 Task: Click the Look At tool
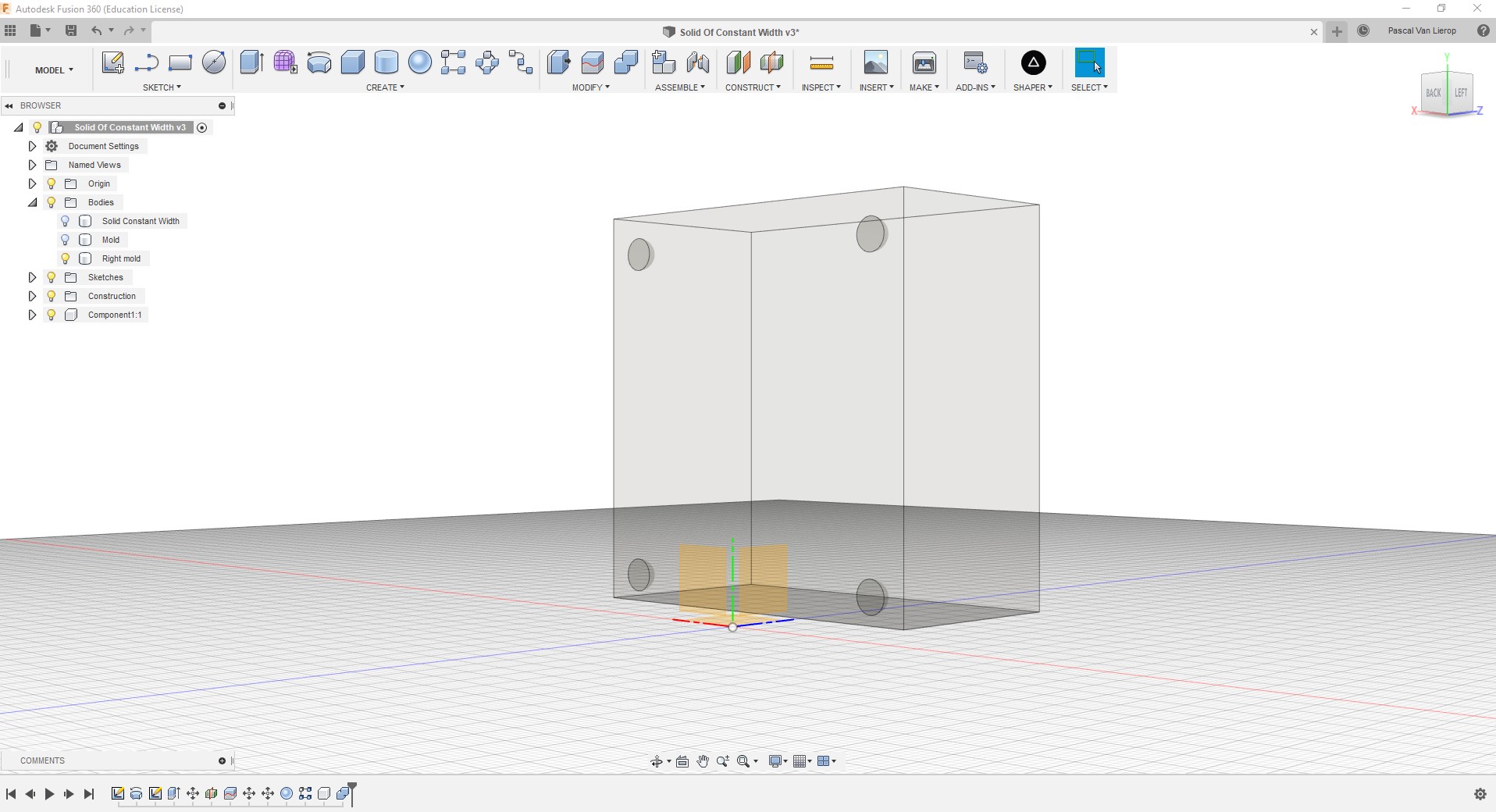(682, 761)
